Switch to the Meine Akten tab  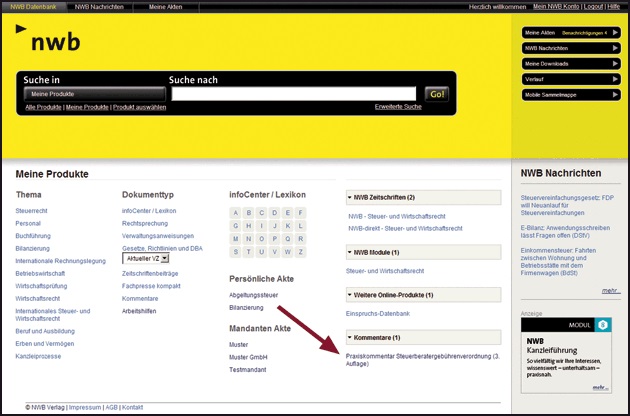point(166,7)
